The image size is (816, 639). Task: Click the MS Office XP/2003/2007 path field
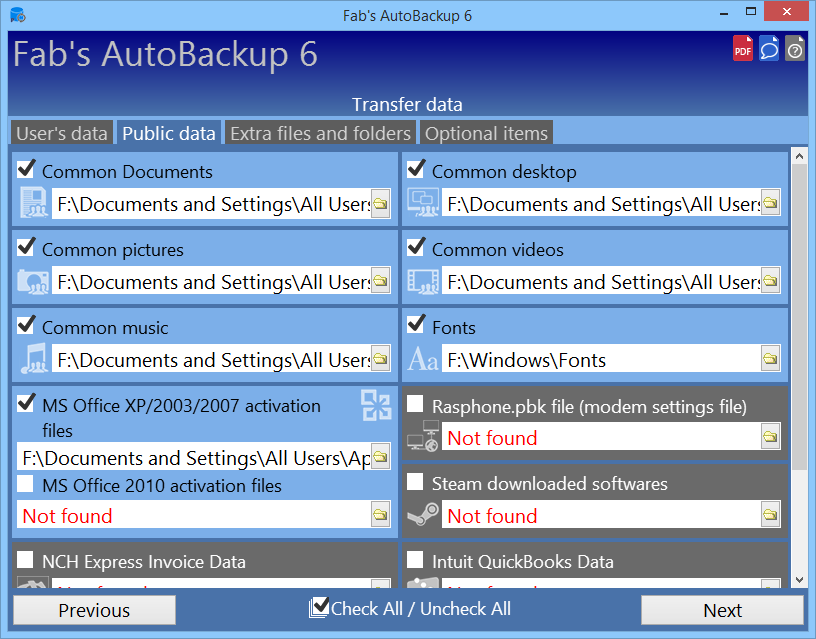[194, 457]
